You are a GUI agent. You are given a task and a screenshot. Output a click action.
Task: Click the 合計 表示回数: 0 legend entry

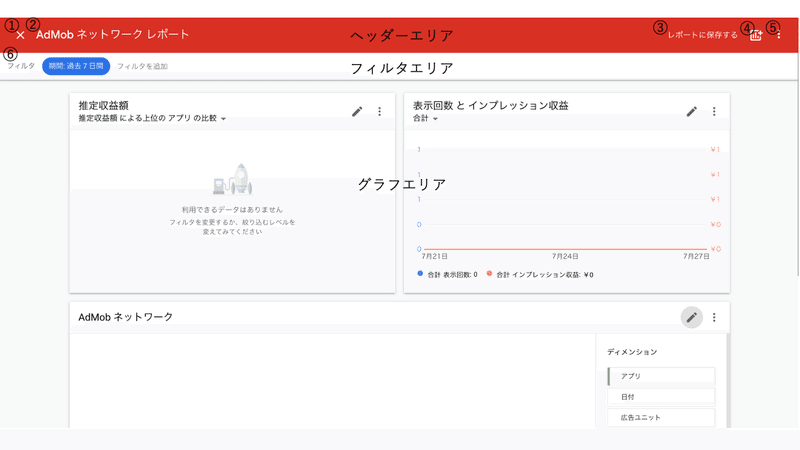(x=447, y=274)
